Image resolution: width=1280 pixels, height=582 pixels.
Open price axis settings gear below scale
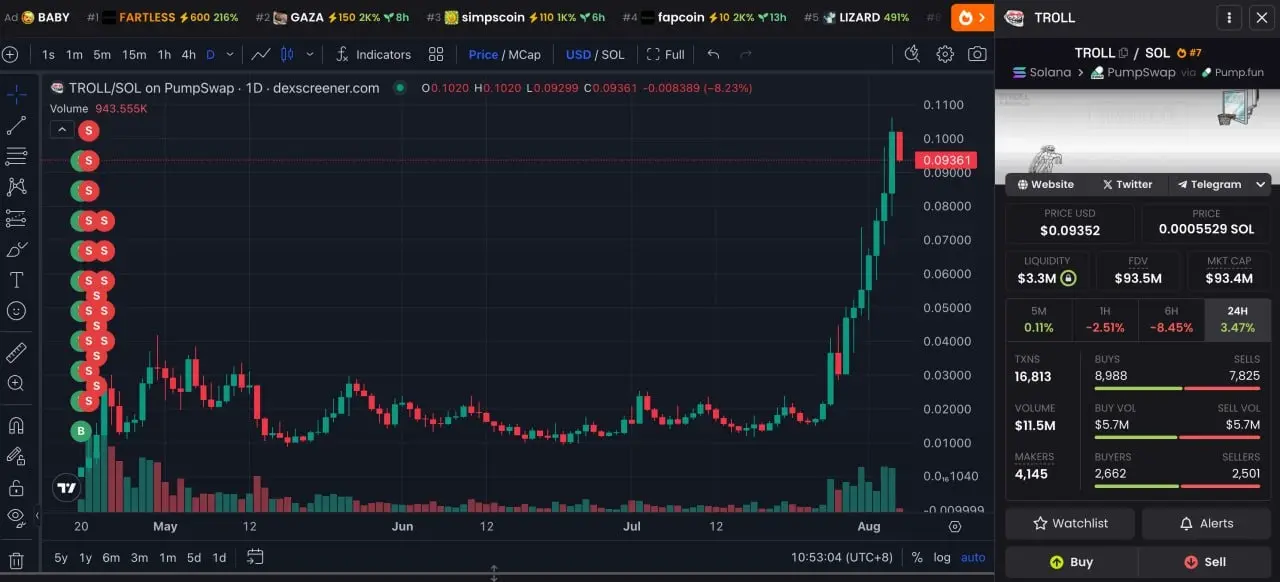(955, 526)
